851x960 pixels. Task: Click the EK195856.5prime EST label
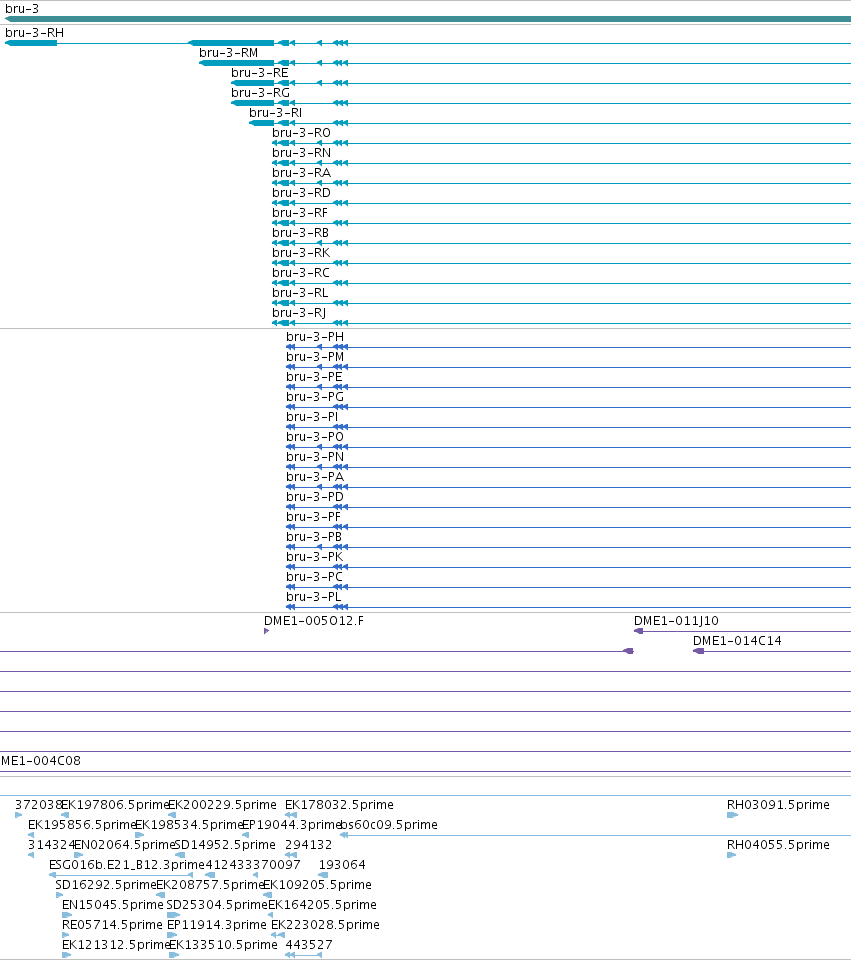coord(81,825)
